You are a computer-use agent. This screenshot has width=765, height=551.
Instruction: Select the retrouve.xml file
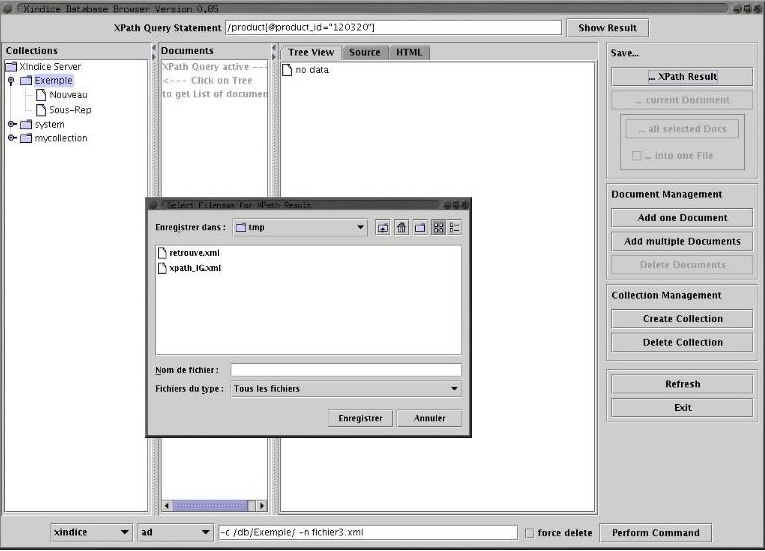[x=194, y=253]
